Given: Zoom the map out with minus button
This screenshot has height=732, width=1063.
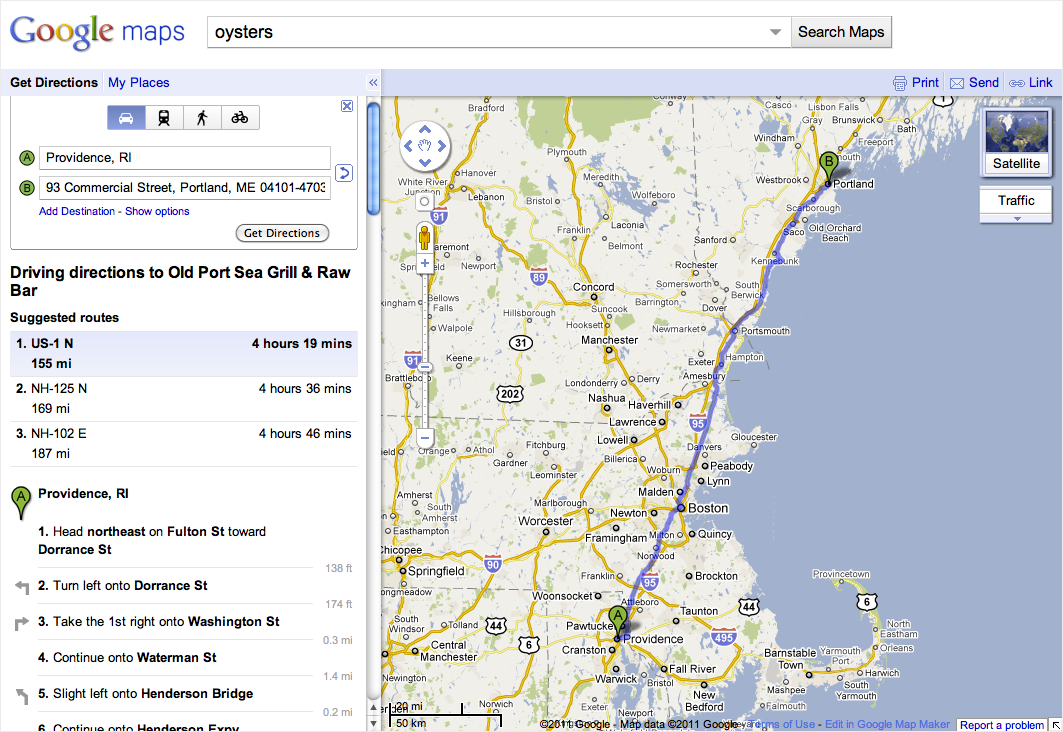Looking at the screenshot, I should [424, 438].
